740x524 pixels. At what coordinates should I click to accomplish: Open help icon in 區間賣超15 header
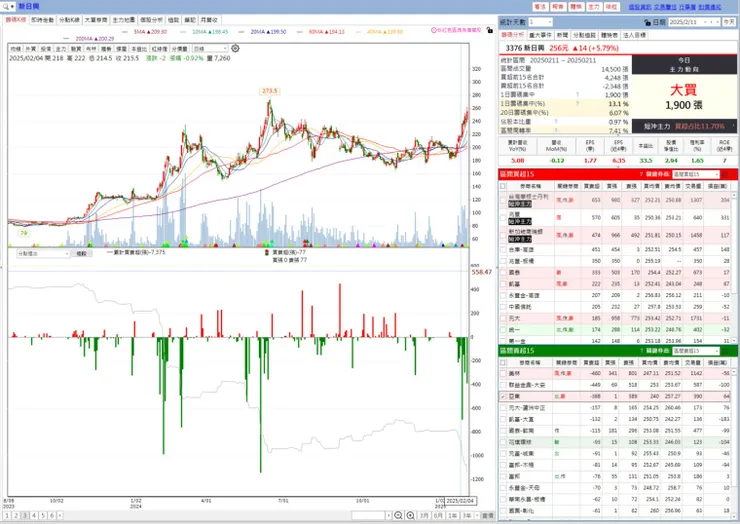(x=641, y=351)
